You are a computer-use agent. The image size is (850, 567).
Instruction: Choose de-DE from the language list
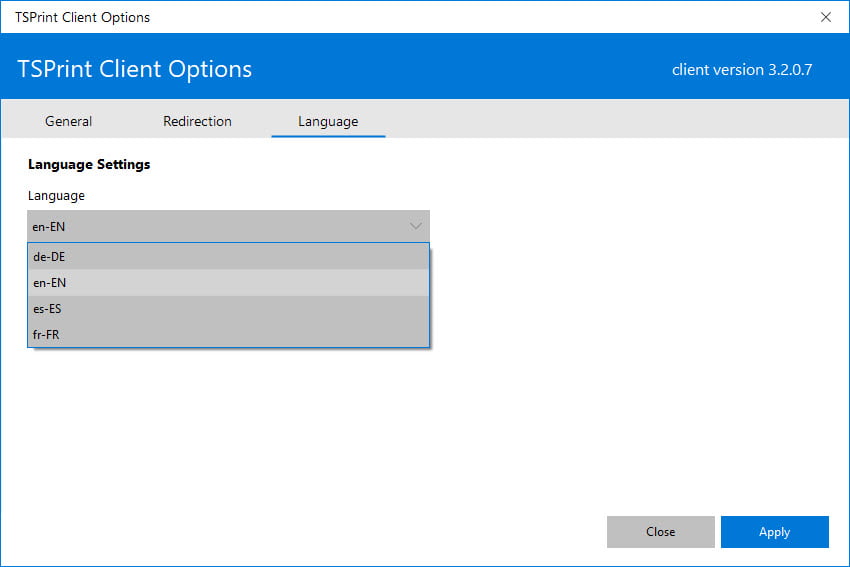tap(228, 256)
